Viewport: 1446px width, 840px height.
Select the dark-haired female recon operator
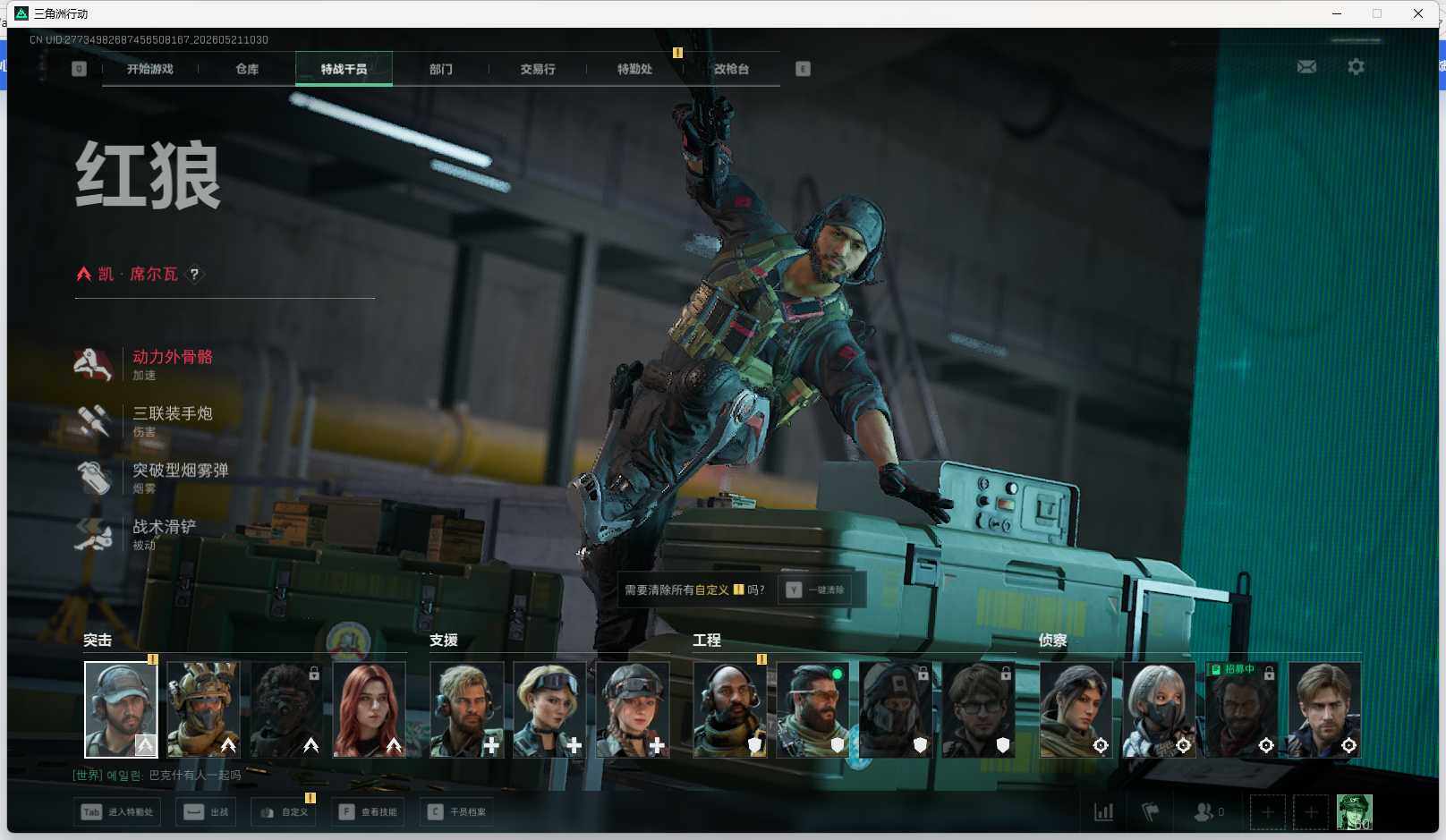point(1076,709)
